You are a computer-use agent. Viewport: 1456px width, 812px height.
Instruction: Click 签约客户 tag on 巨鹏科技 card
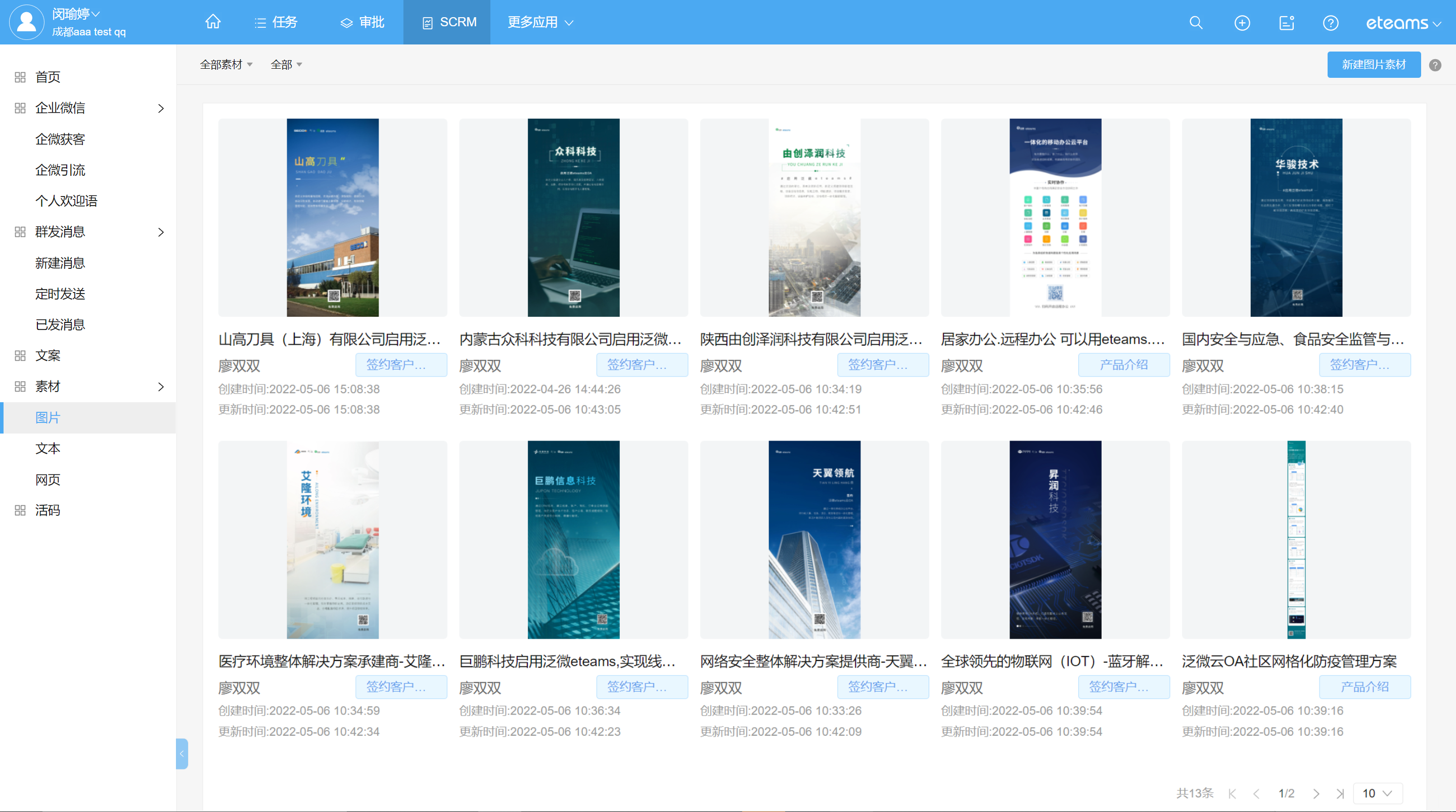(642, 687)
